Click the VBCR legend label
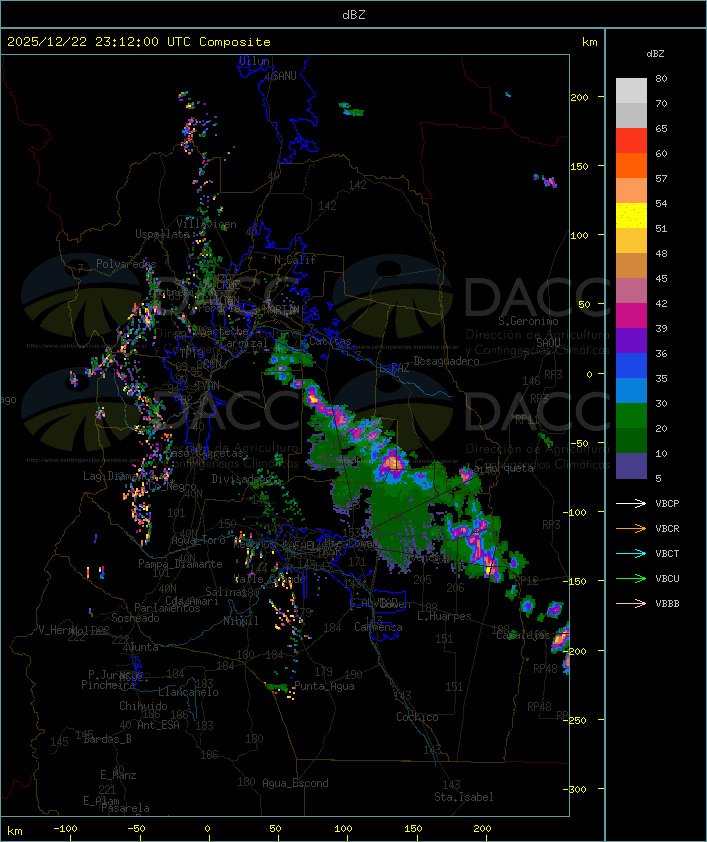 pos(667,528)
